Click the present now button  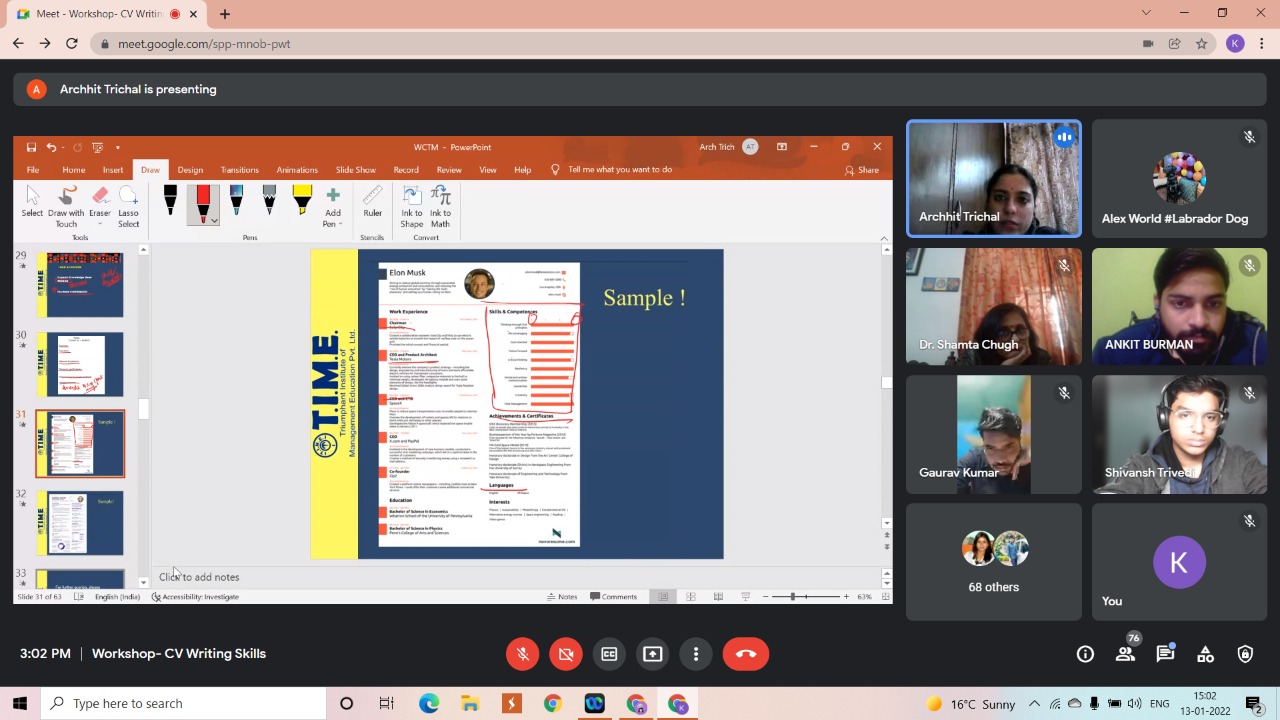[x=652, y=654]
